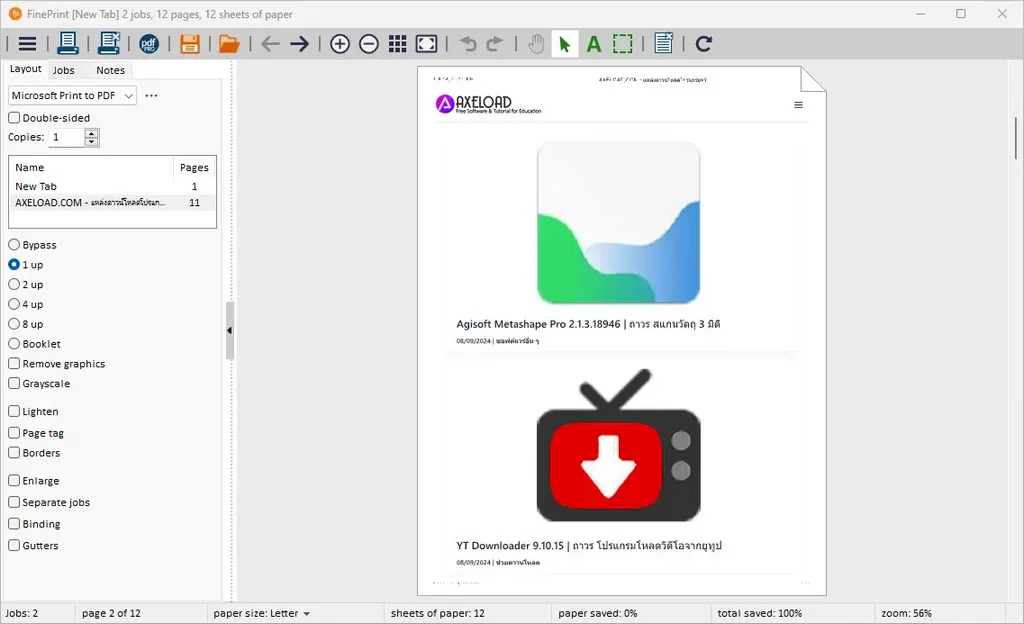1024x624 pixels.
Task: Increase copies with the up spinner
Action: click(x=91, y=133)
